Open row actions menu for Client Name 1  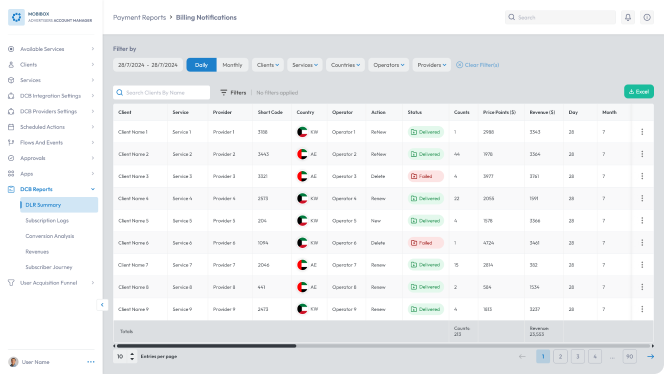click(x=642, y=132)
